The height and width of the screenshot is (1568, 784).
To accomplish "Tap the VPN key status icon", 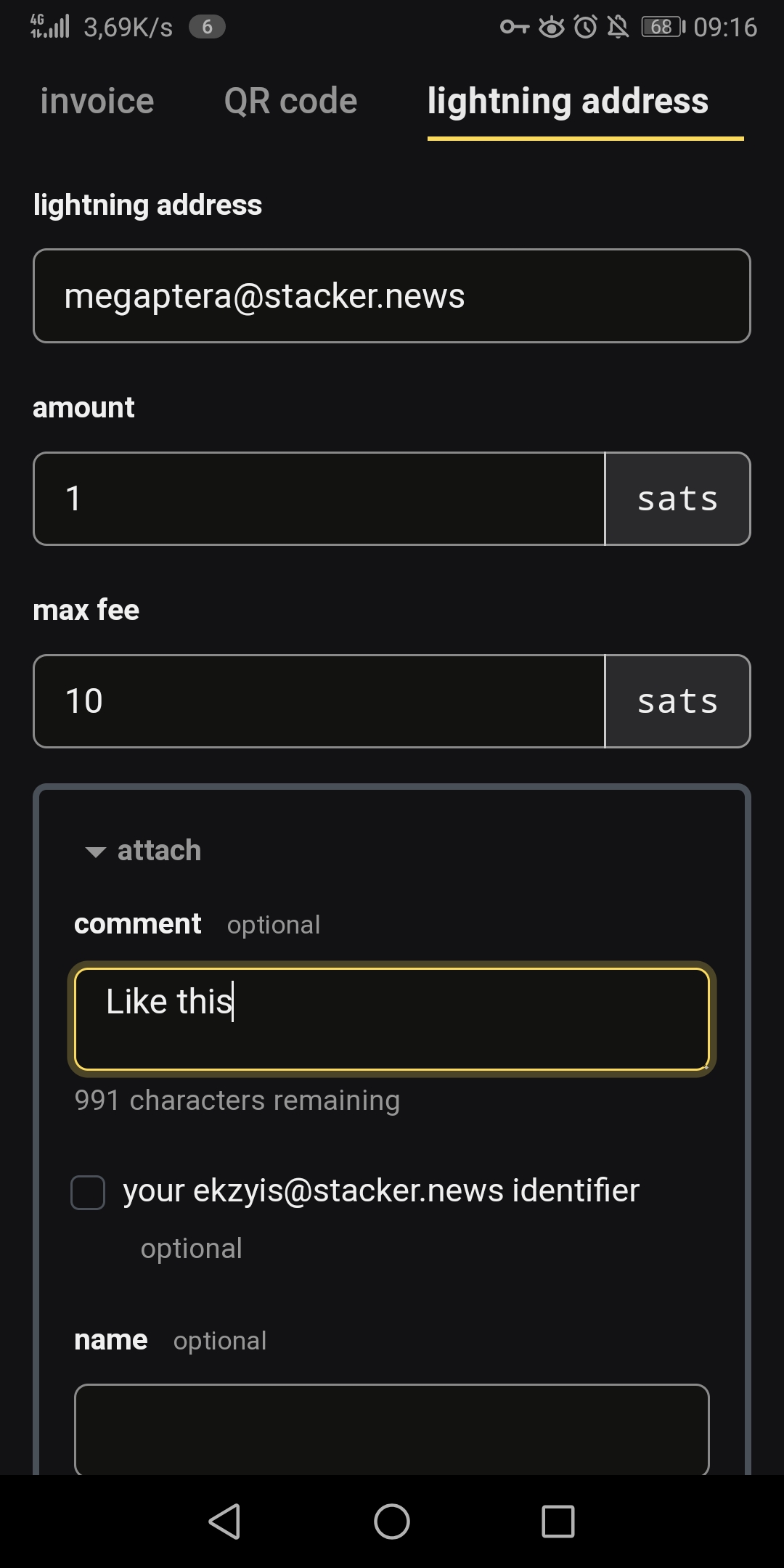I will click(515, 28).
